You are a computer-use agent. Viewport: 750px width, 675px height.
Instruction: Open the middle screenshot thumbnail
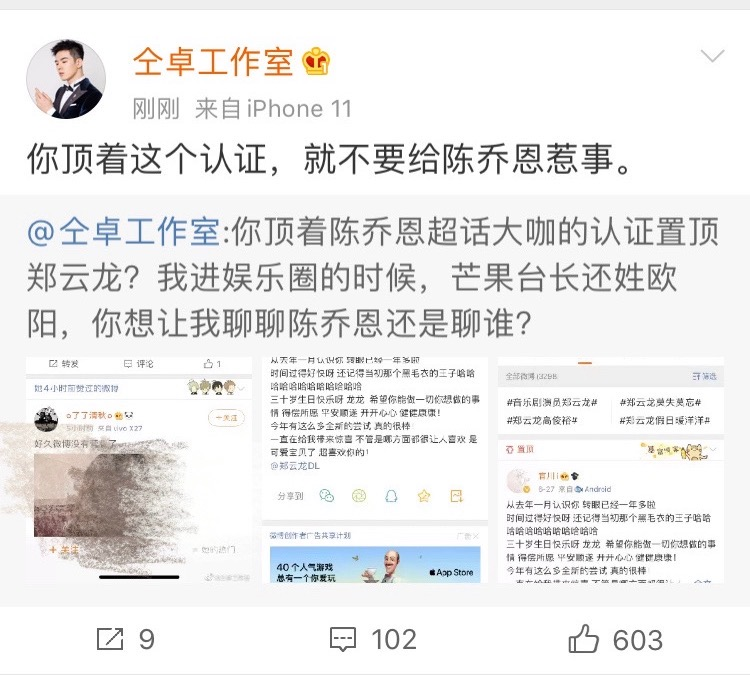tap(375, 470)
